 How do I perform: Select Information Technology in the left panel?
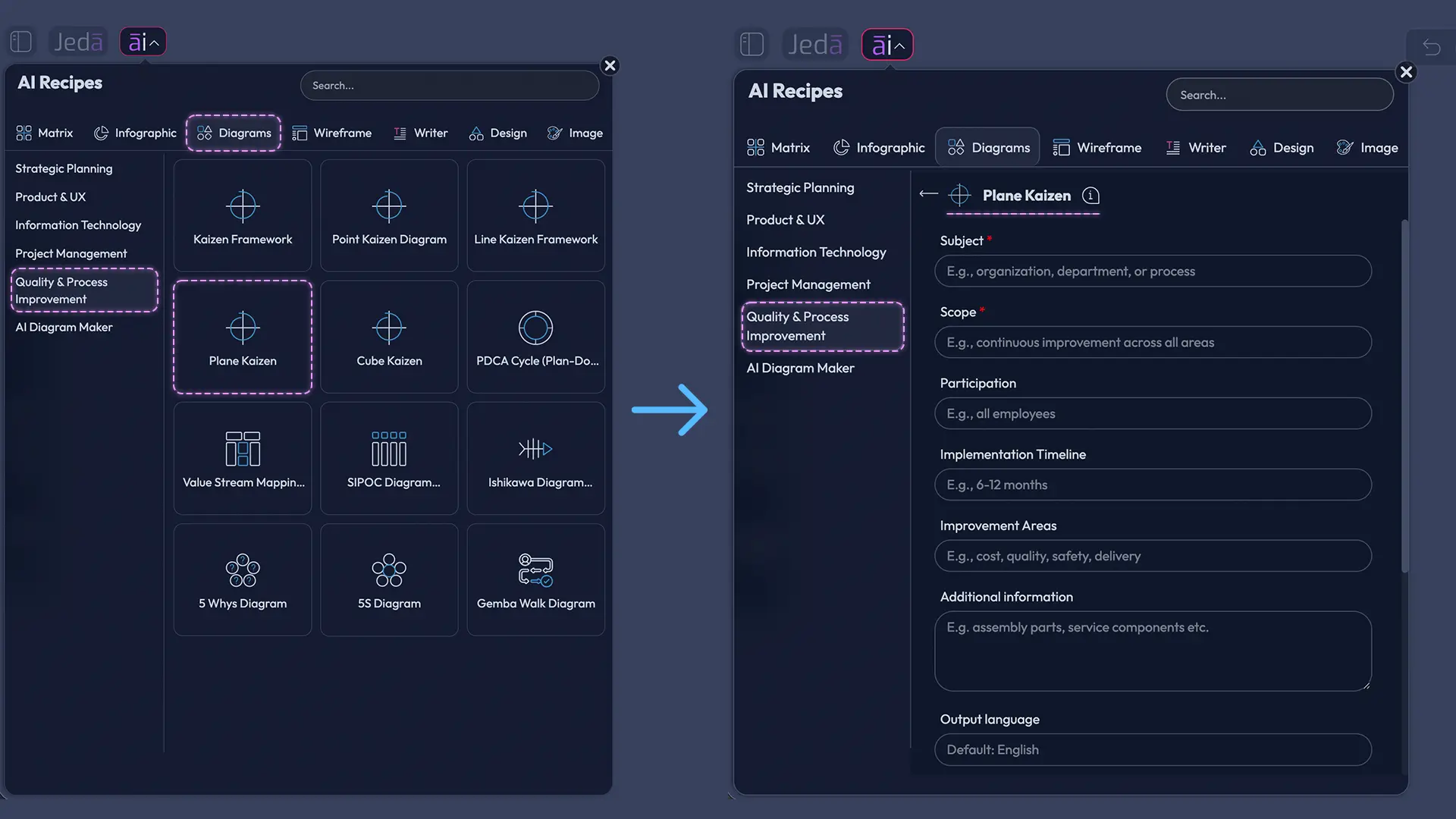[x=78, y=225]
